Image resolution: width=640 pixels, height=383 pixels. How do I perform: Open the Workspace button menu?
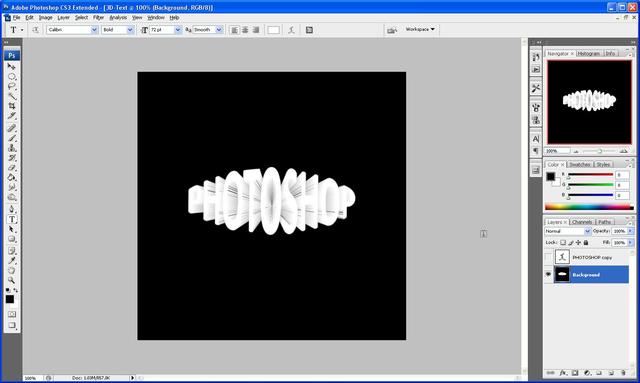tap(420, 29)
